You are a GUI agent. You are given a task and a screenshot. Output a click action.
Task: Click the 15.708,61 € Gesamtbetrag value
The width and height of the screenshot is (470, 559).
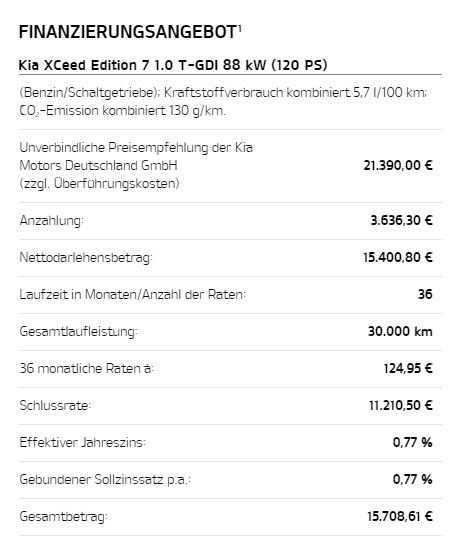(400, 516)
